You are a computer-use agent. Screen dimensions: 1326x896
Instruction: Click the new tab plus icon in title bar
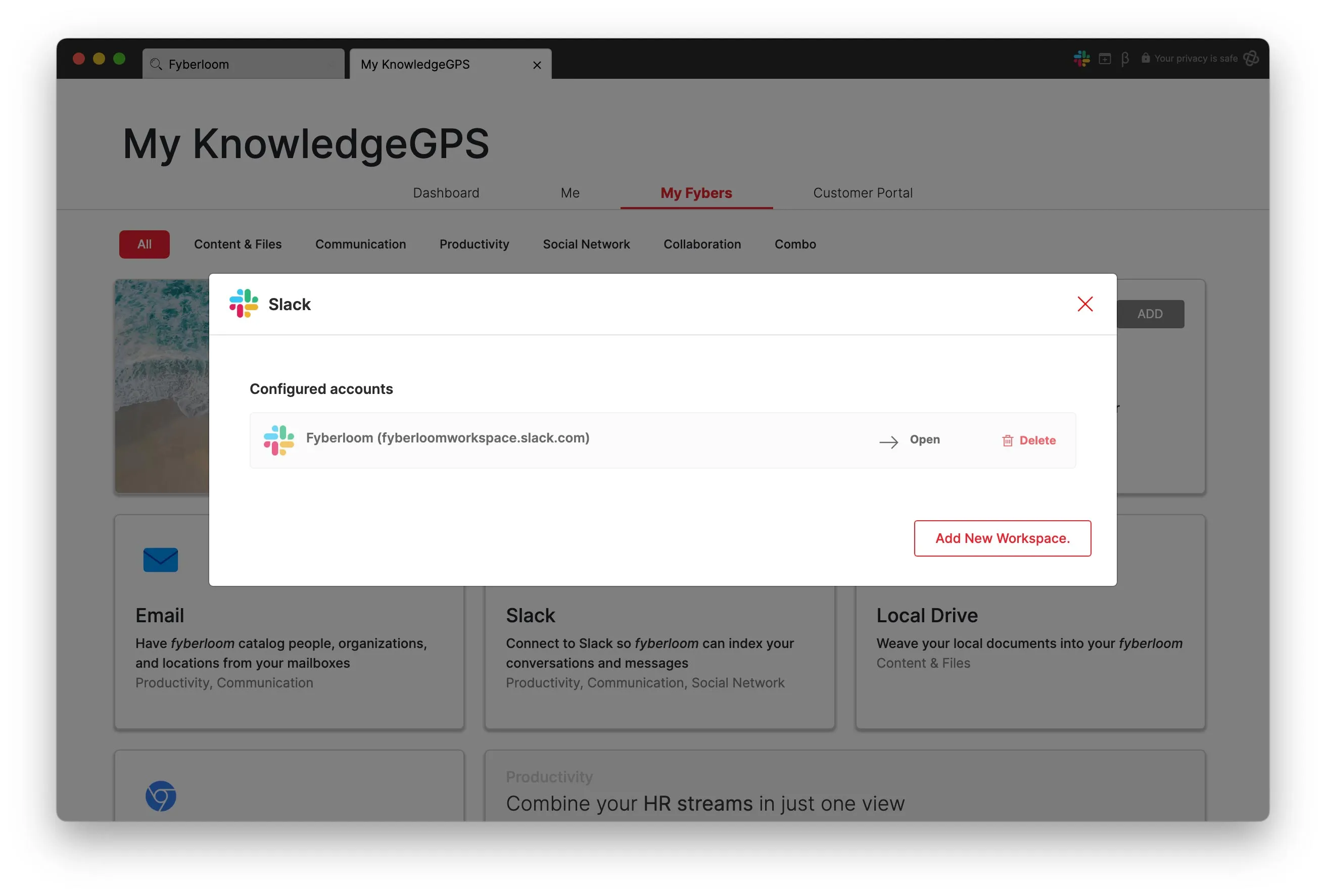click(x=1104, y=59)
